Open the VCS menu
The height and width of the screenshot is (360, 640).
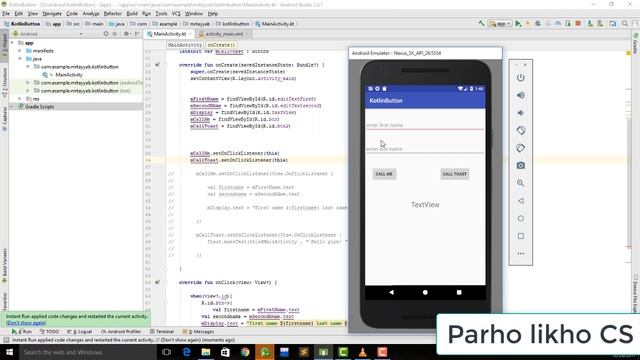coord(176,13)
